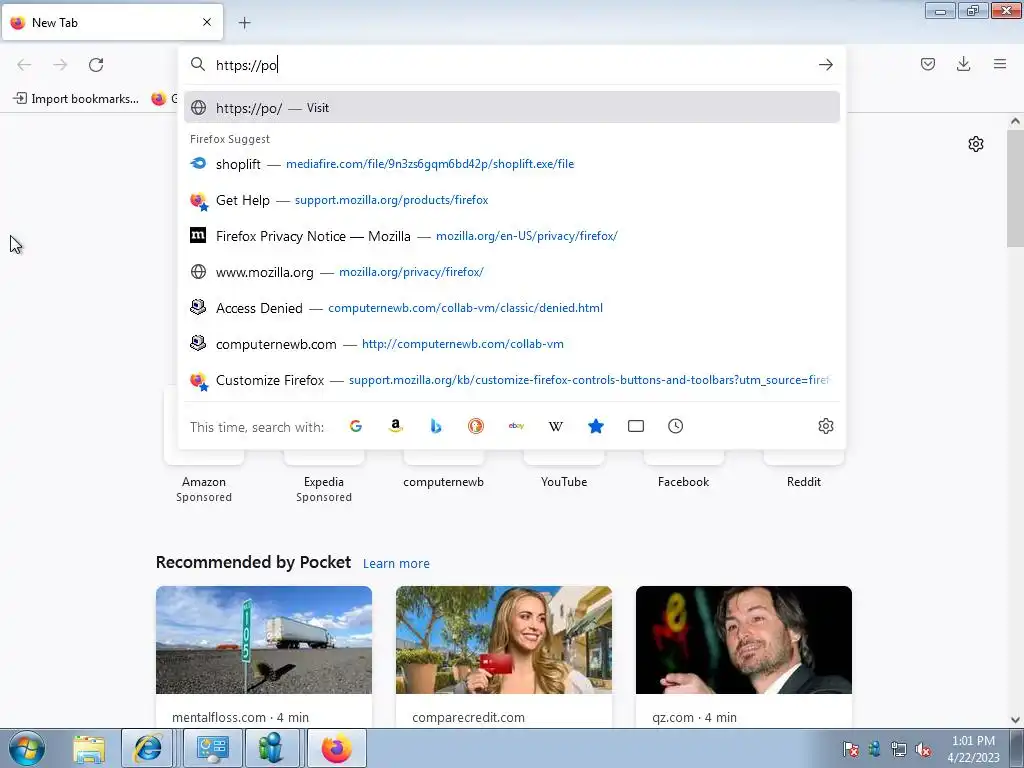Open the Windows Start menu
Viewport: 1024px width, 768px height.
coord(27,748)
